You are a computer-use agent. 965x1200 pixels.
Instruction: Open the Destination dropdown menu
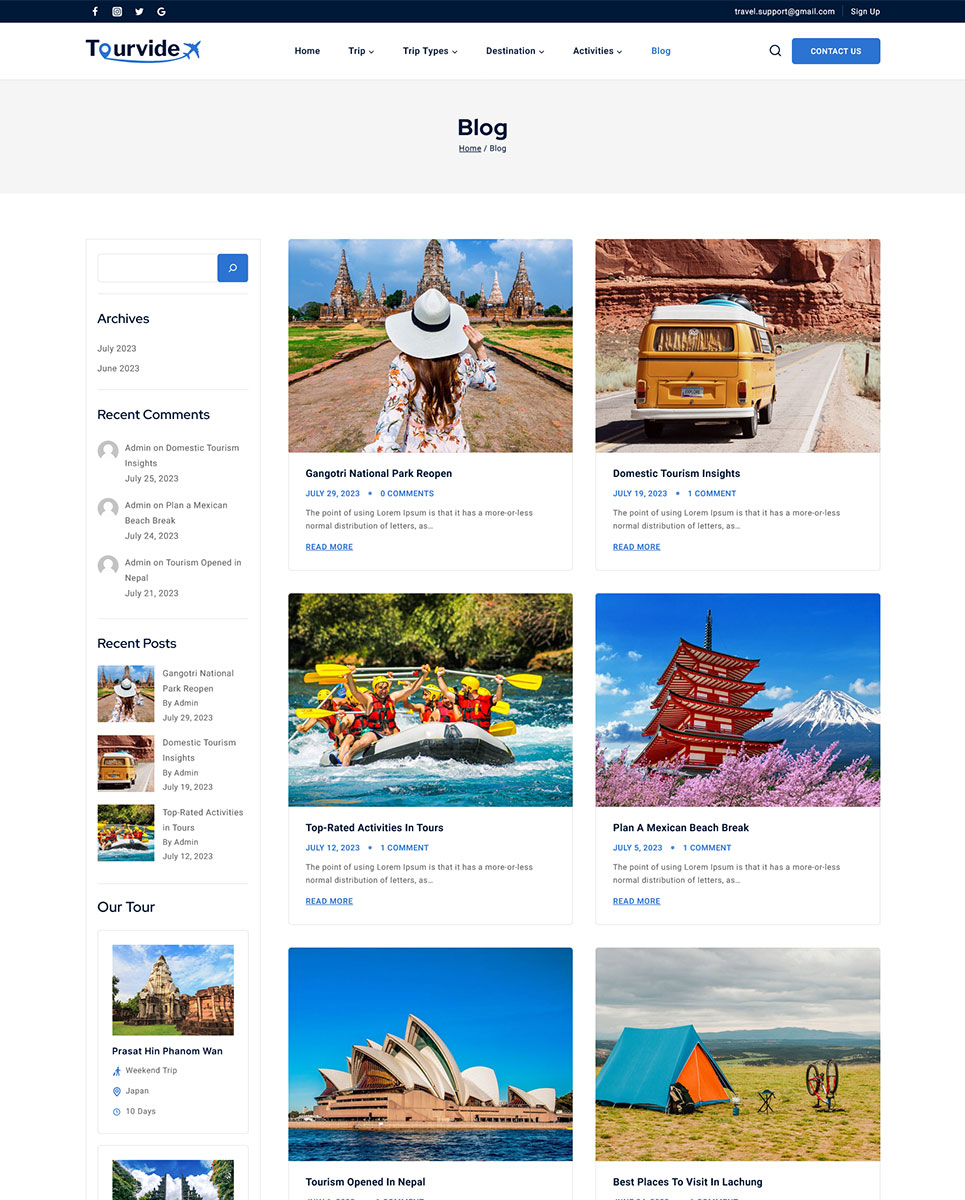pyautogui.click(x=515, y=51)
